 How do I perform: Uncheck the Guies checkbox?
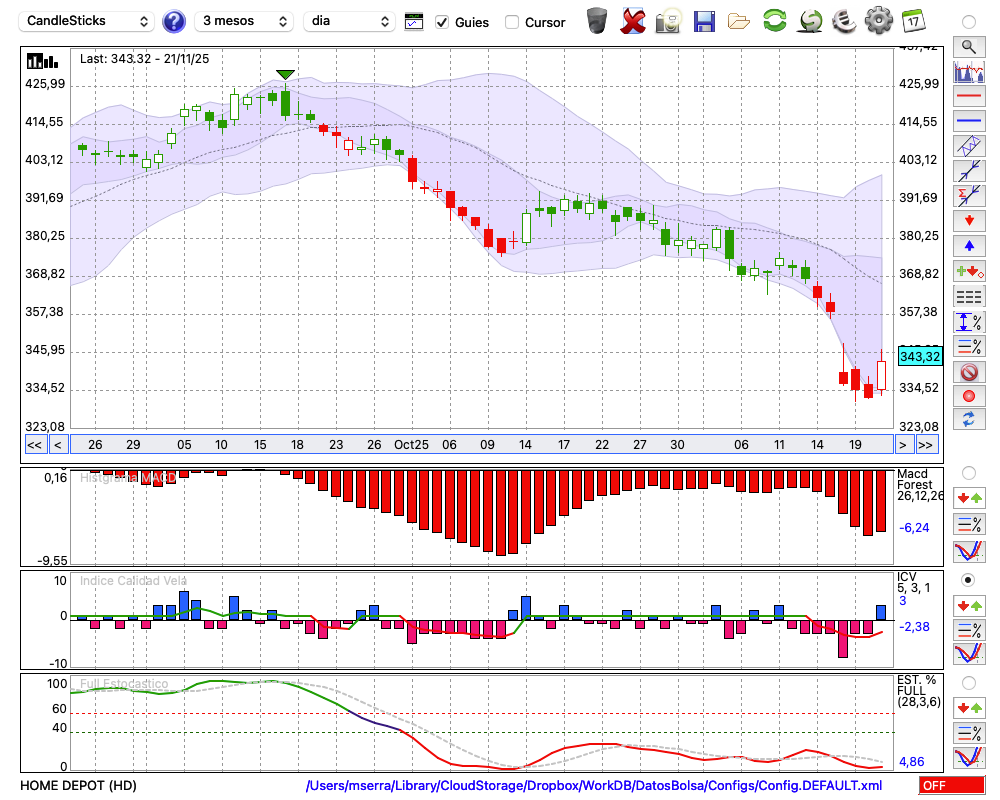click(442, 22)
